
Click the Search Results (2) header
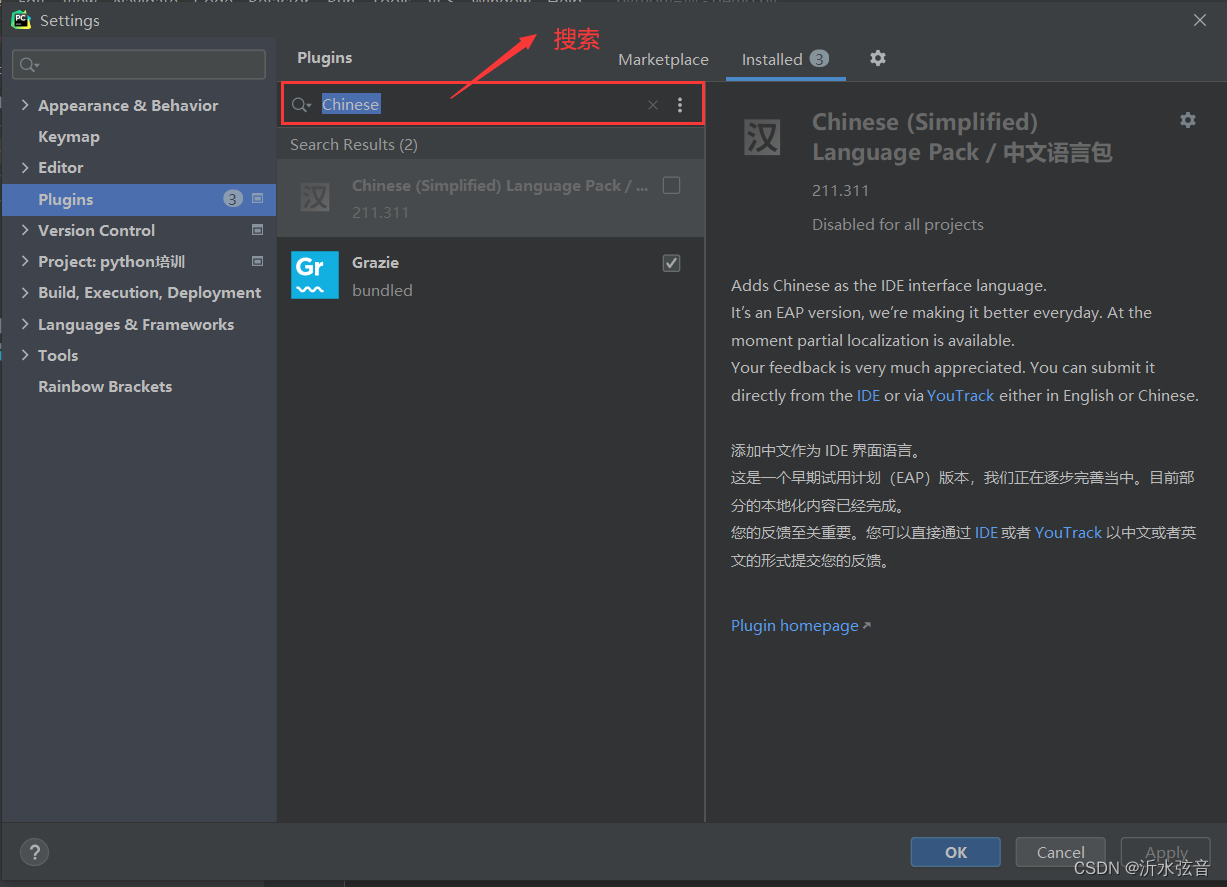point(354,145)
